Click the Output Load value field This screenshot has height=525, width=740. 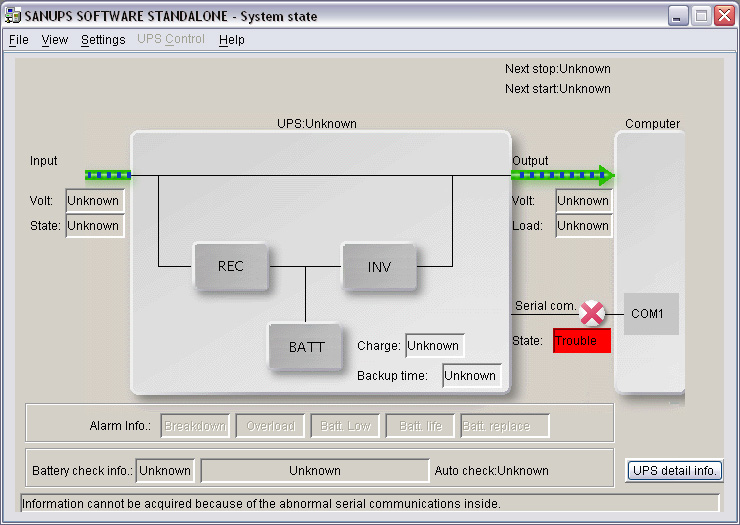point(584,226)
